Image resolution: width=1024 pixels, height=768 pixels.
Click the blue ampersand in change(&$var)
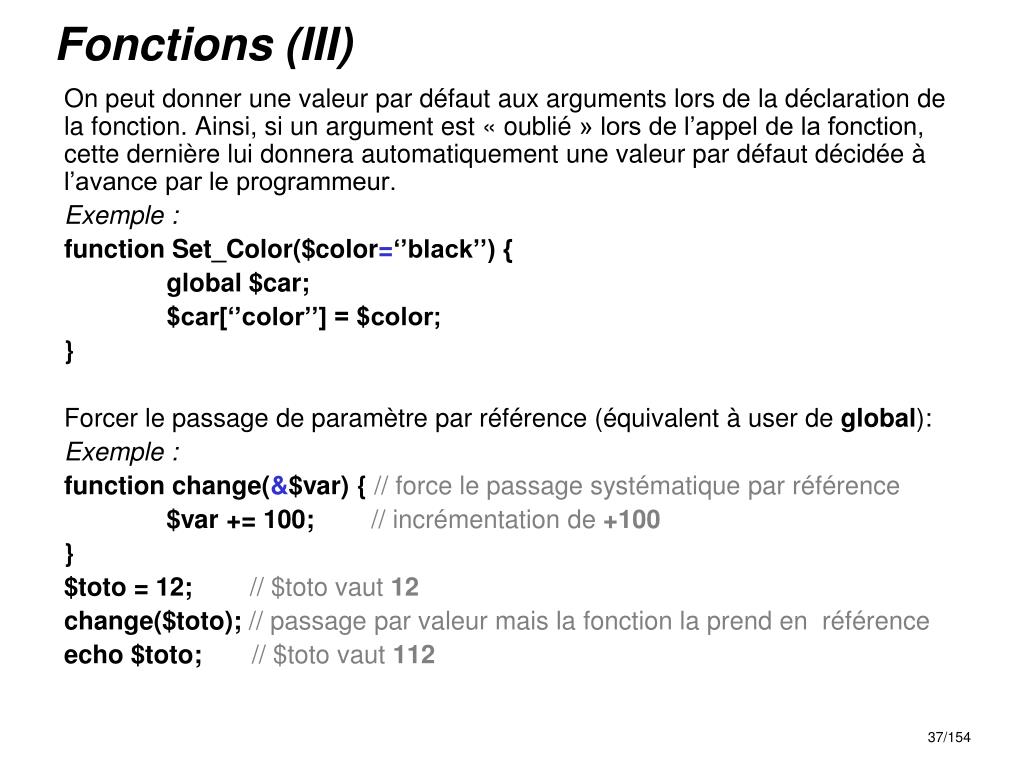pyautogui.click(x=279, y=486)
